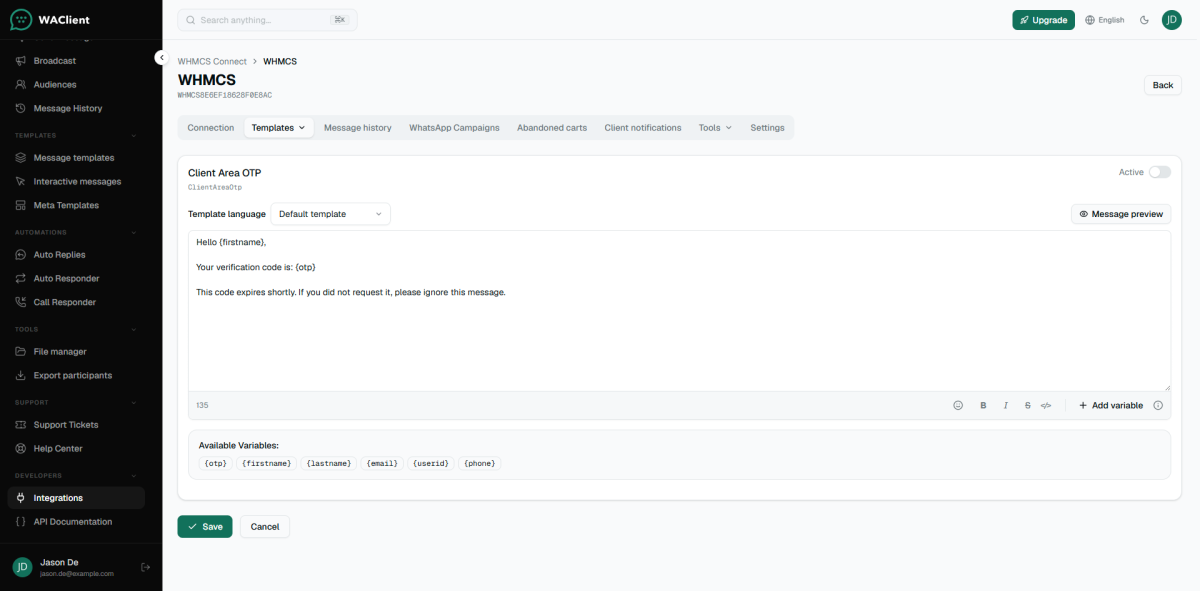Image resolution: width=1200 pixels, height=591 pixels.
Task: Insert emoji with smiley icon
Action: point(958,405)
